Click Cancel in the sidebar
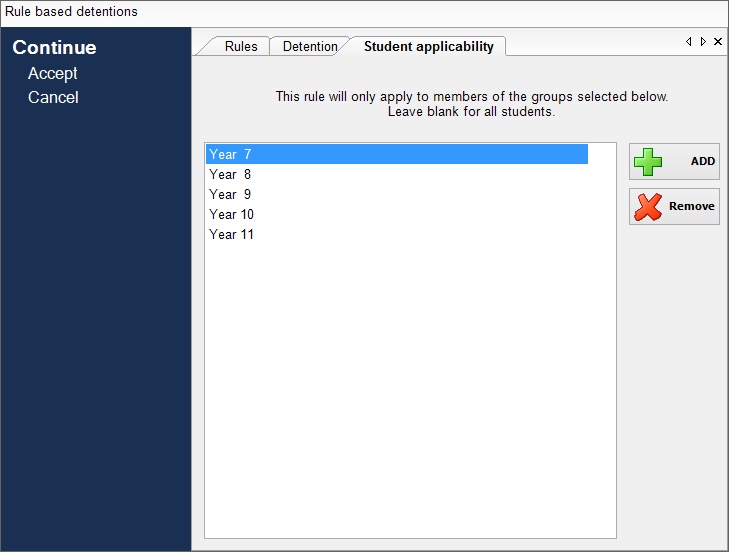Screen dimensions: 729x552 [x=53, y=98]
